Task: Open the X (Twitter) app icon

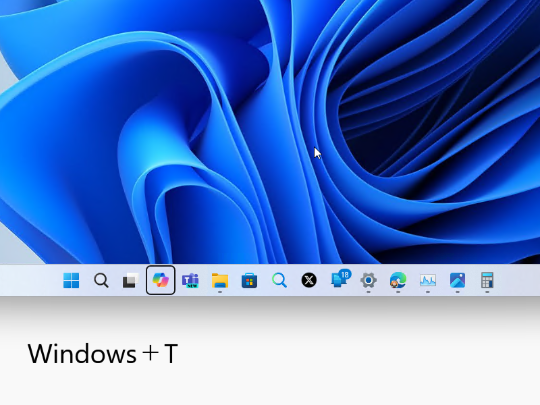Action: click(x=309, y=280)
